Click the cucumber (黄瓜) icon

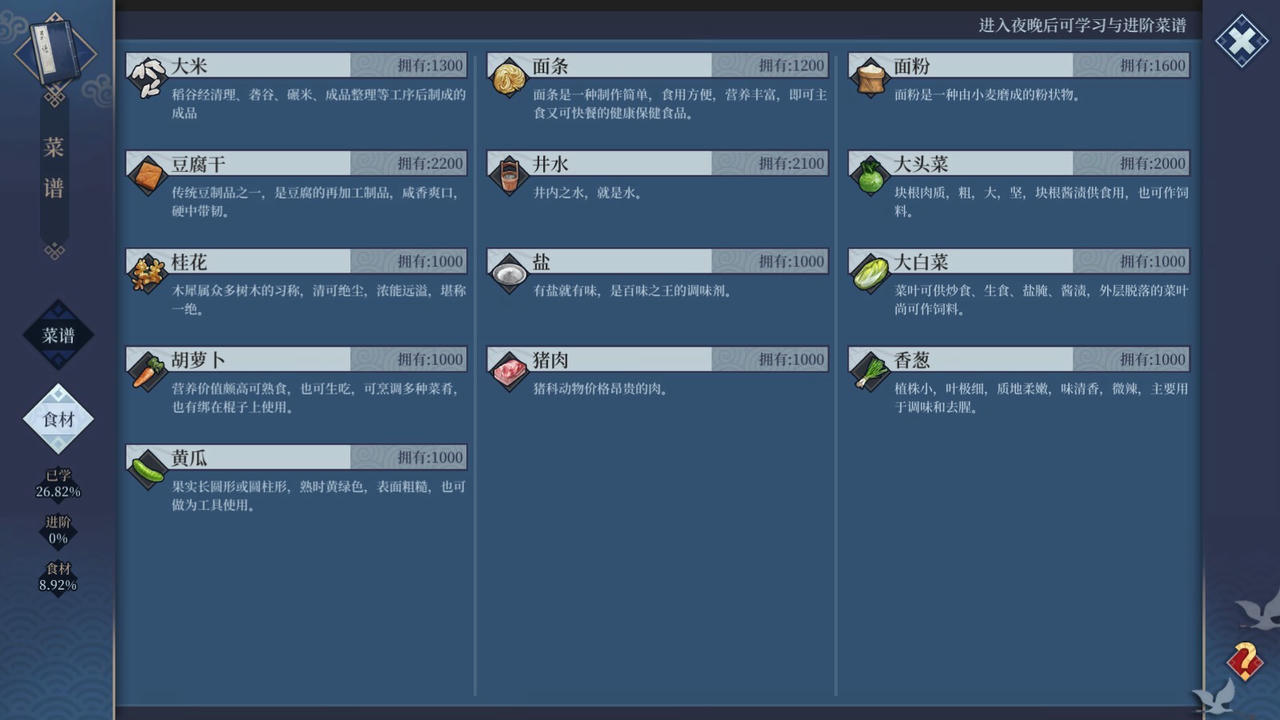coord(148,469)
